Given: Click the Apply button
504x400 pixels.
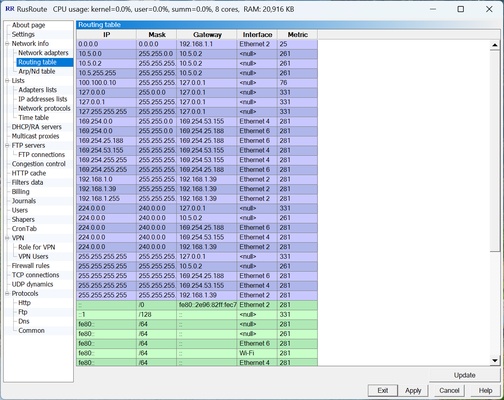Looking at the screenshot, I should (x=413, y=390).
